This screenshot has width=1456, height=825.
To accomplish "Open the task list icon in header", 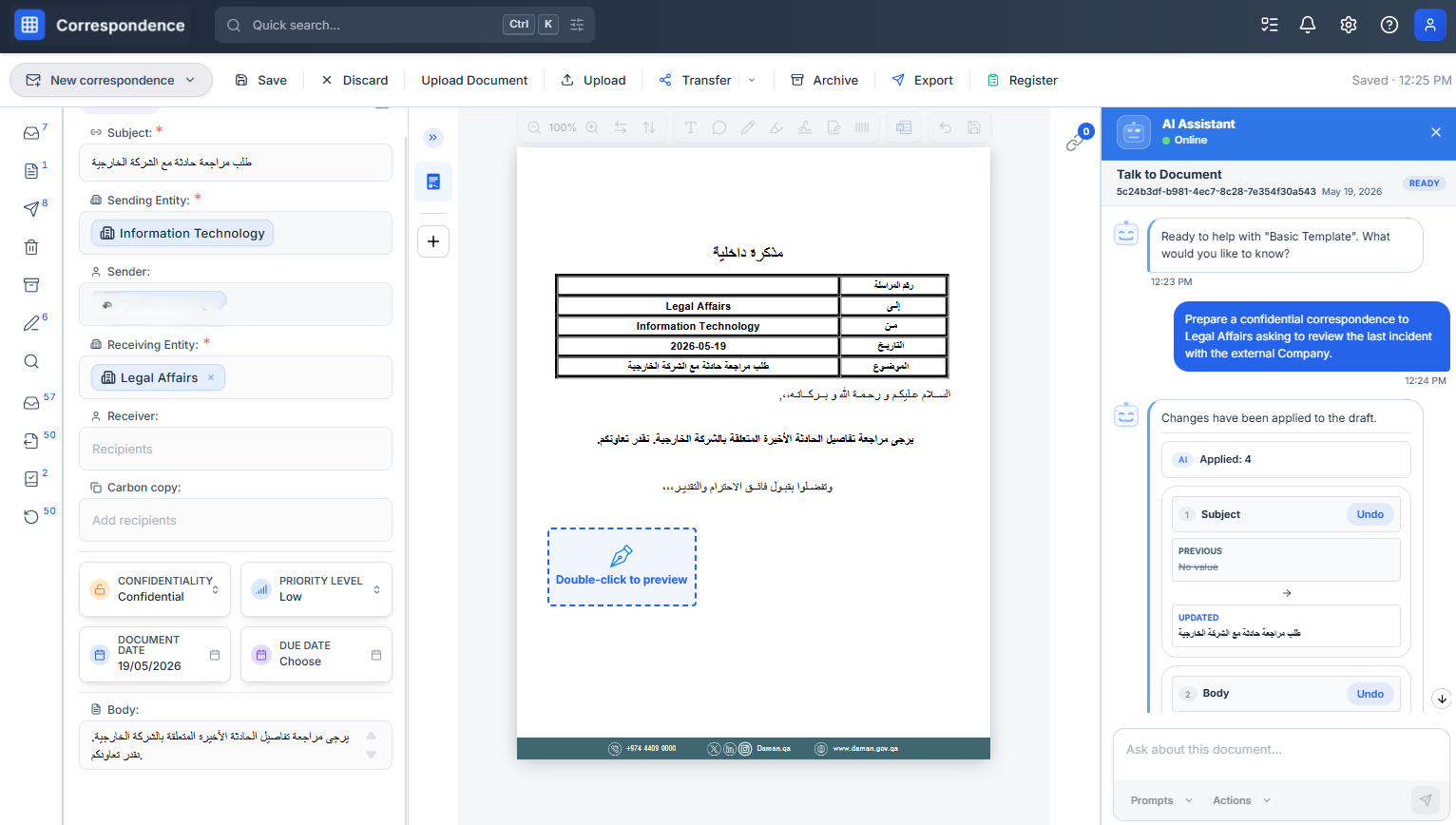I will pyautogui.click(x=1270, y=25).
